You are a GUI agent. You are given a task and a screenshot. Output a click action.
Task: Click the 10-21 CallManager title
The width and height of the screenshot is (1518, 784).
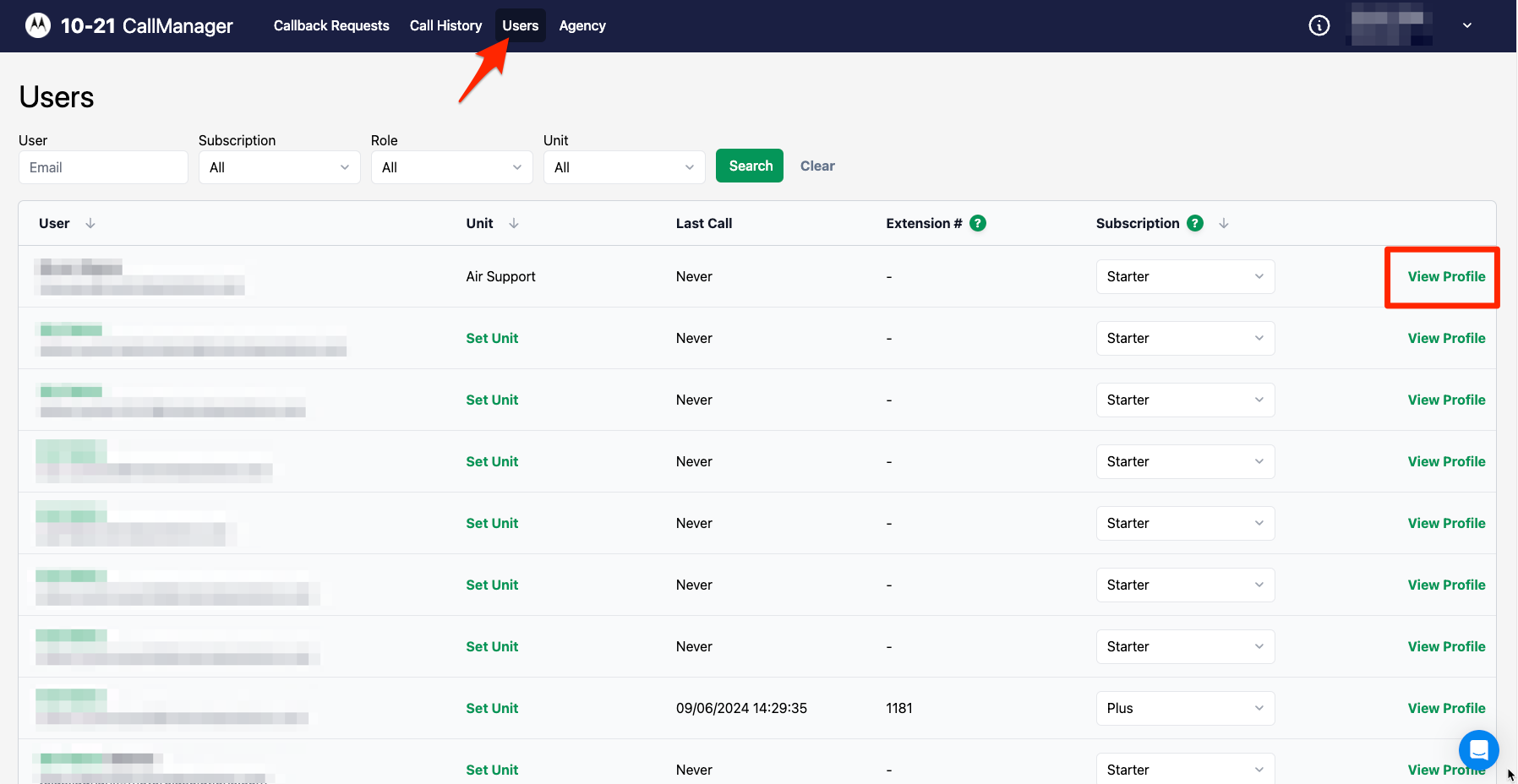point(147,25)
